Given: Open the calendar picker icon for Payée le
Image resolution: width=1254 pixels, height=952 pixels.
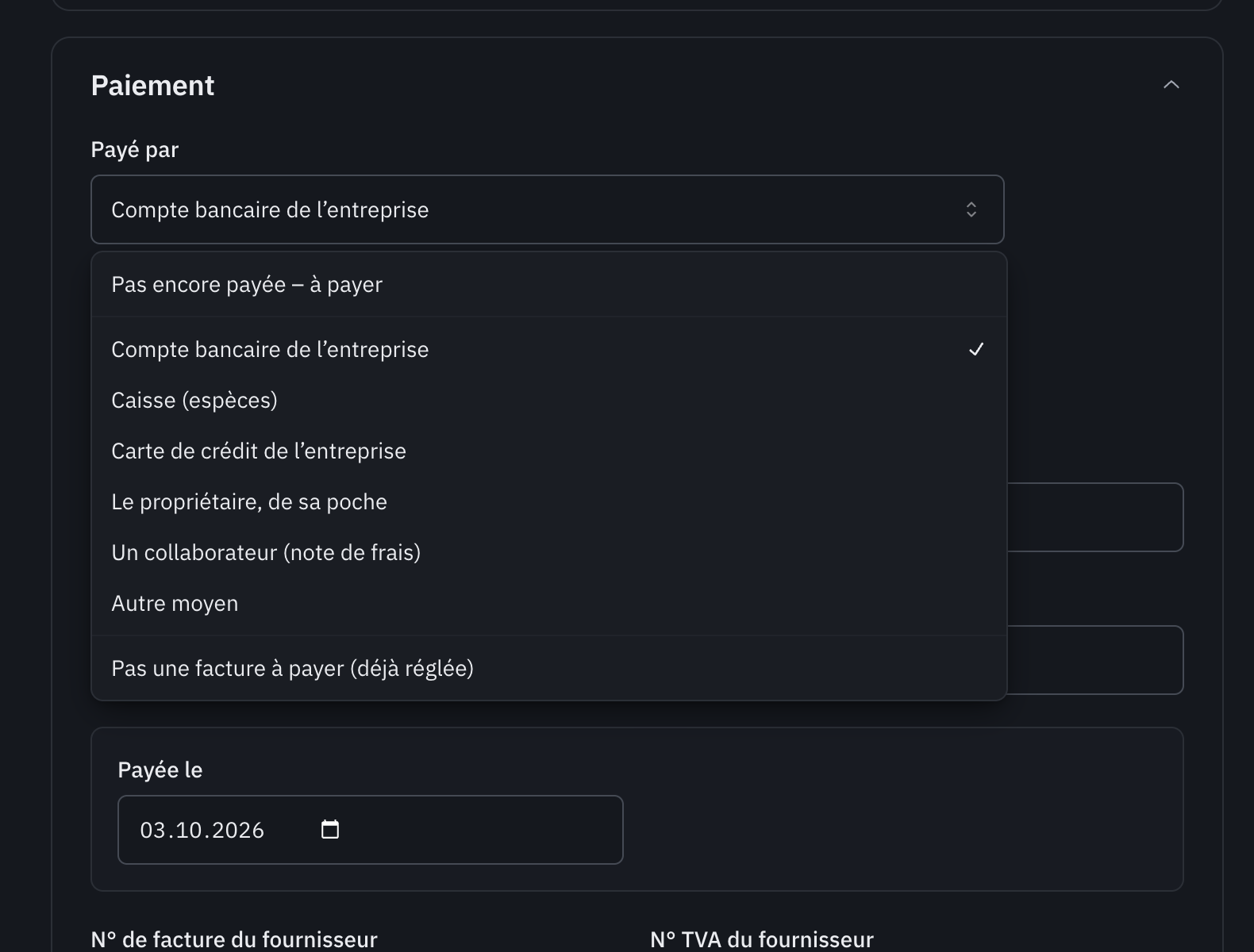Looking at the screenshot, I should click(x=329, y=830).
